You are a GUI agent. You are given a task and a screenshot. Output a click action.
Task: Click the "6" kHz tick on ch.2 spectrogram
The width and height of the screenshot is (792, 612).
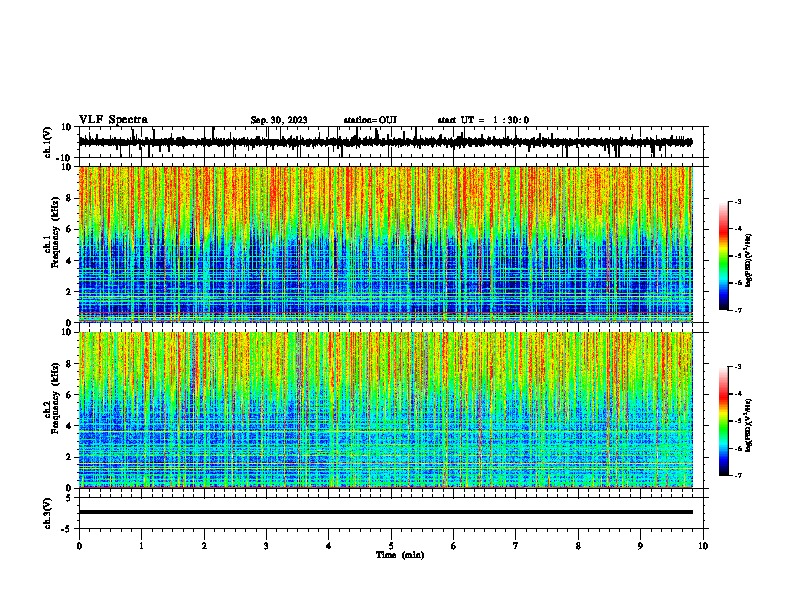[x=69, y=395]
